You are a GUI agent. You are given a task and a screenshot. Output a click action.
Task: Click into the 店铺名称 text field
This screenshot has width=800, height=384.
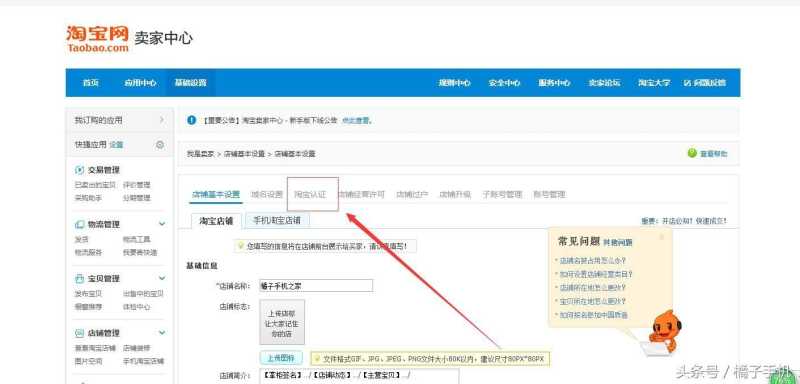click(316, 286)
